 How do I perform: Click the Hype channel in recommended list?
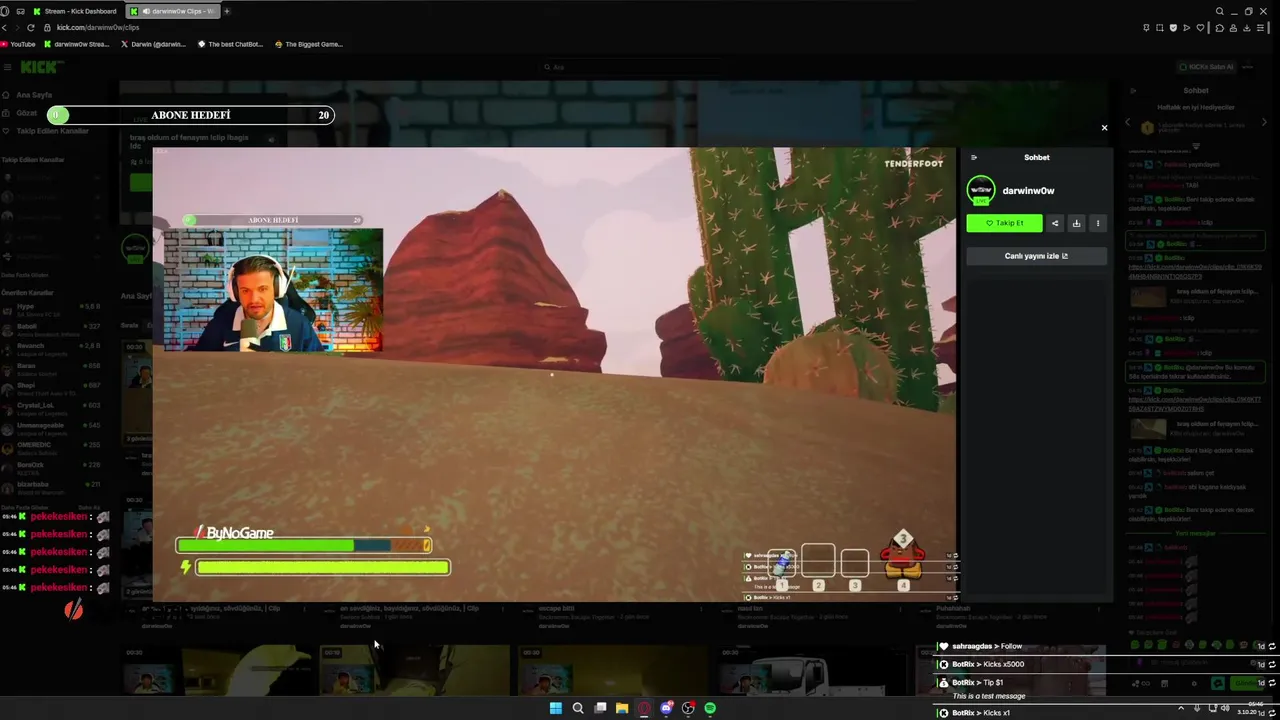(x=50, y=309)
